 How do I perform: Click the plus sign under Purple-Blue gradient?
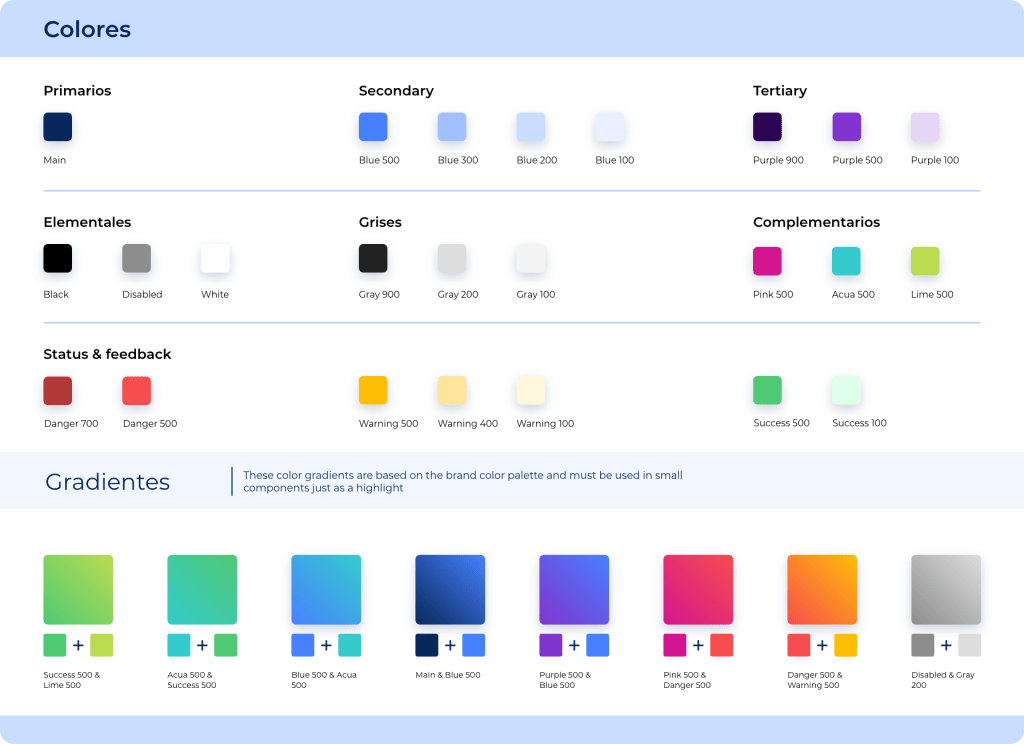tap(574, 645)
